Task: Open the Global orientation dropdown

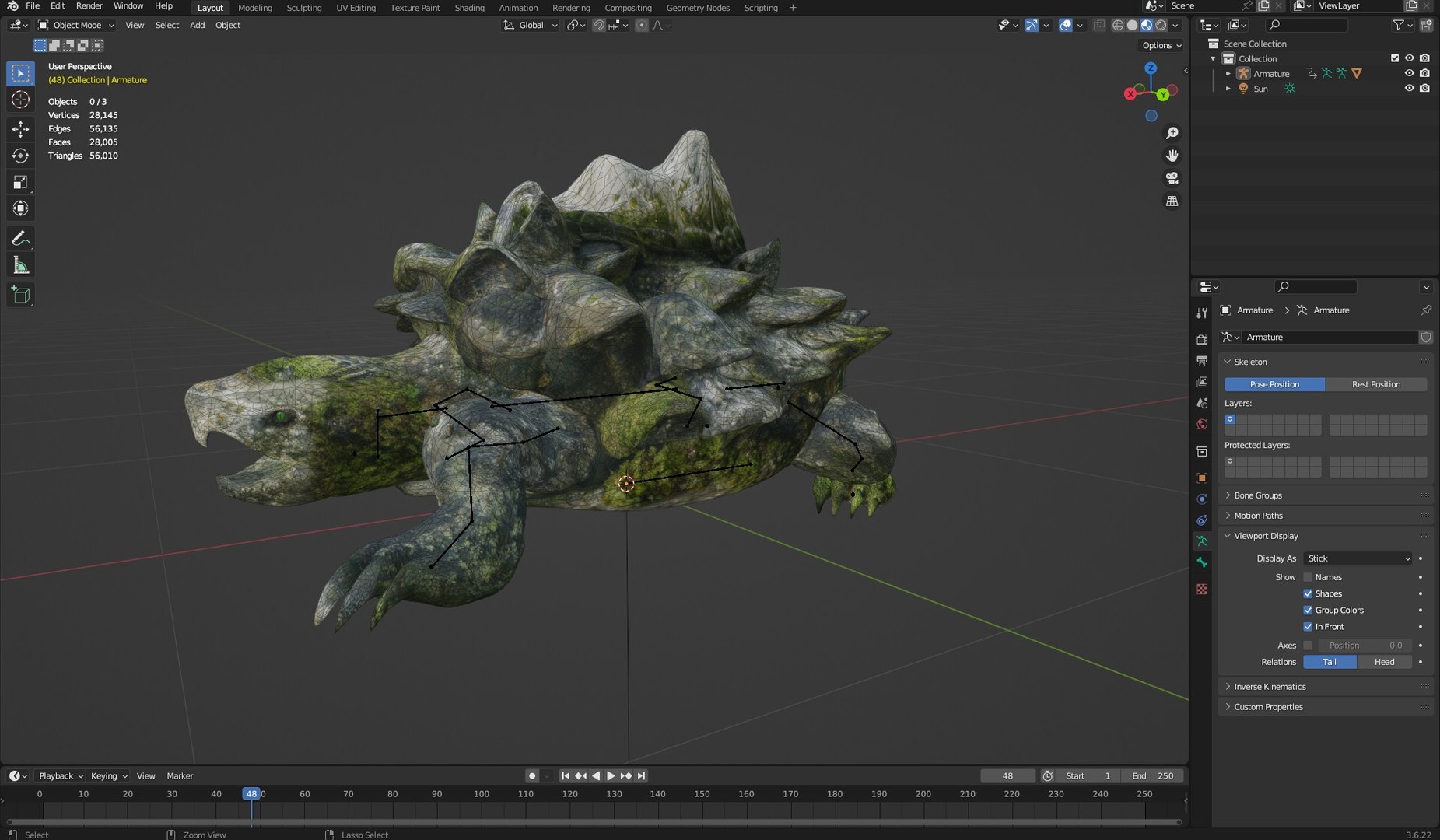Action: click(531, 25)
